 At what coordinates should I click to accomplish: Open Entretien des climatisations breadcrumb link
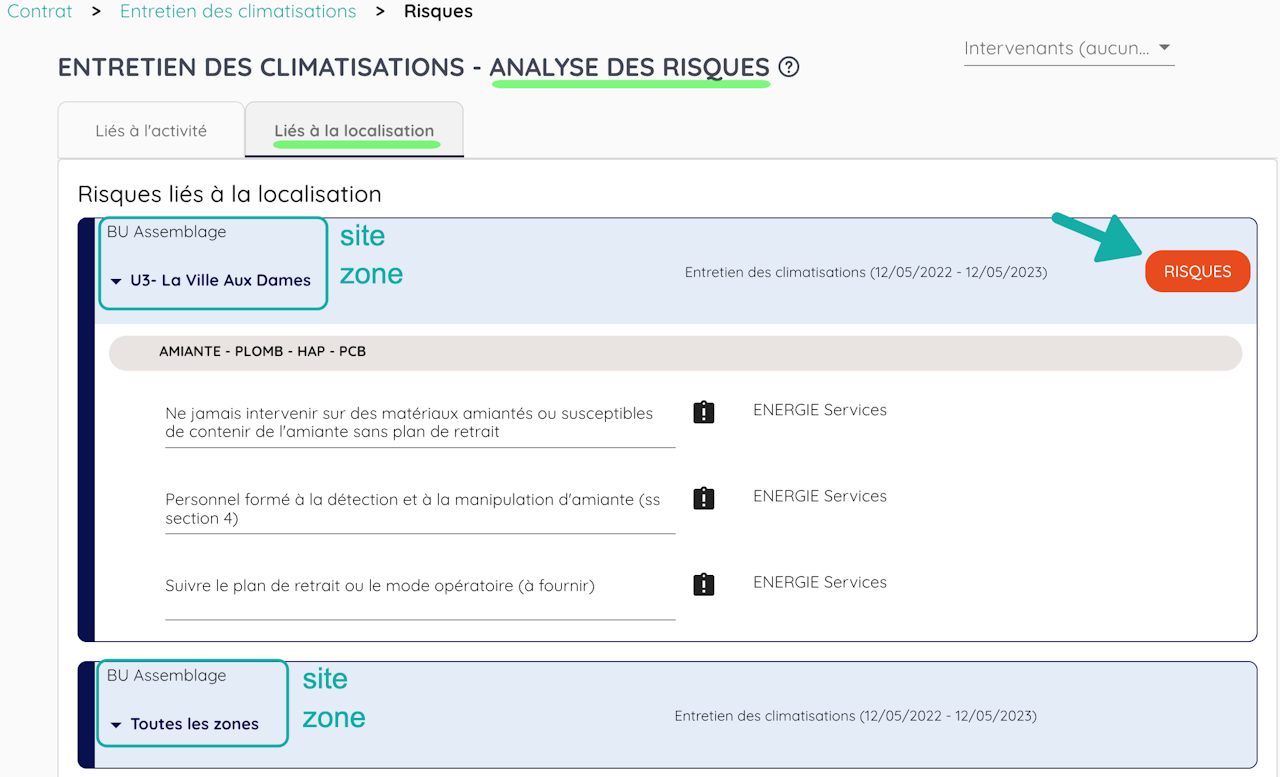tap(238, 12)
